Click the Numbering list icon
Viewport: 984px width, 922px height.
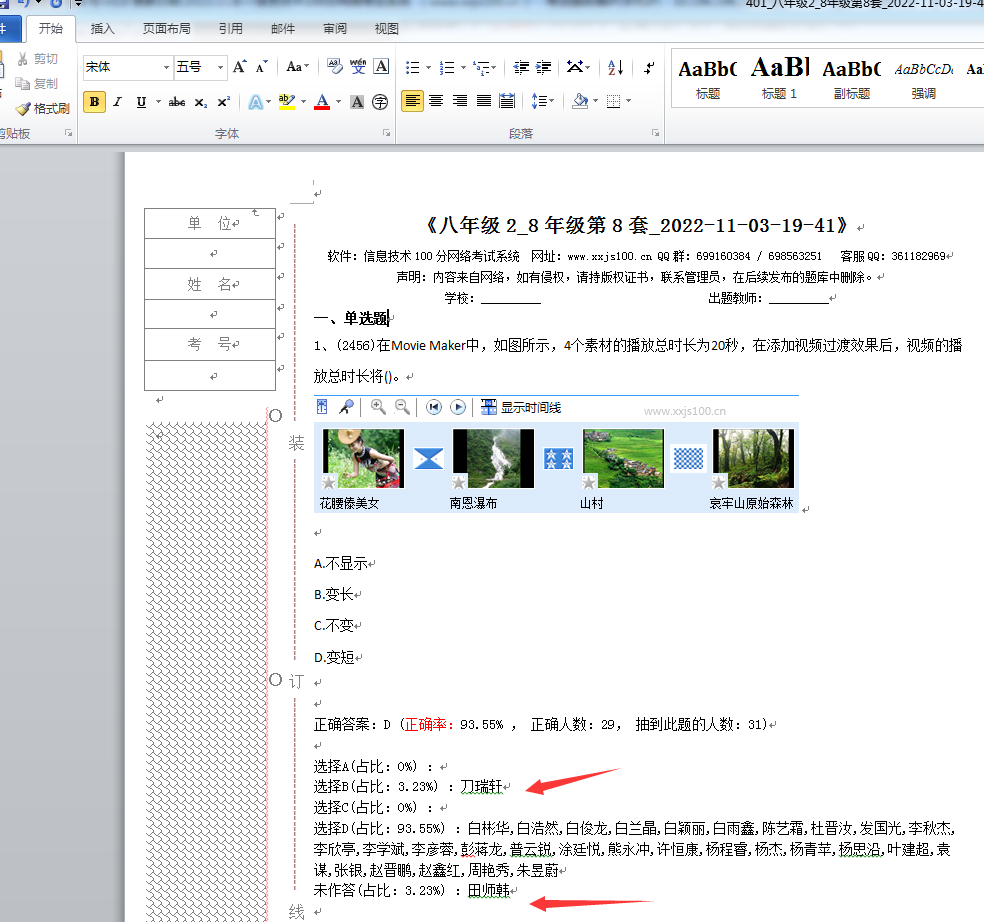point(447,67)
